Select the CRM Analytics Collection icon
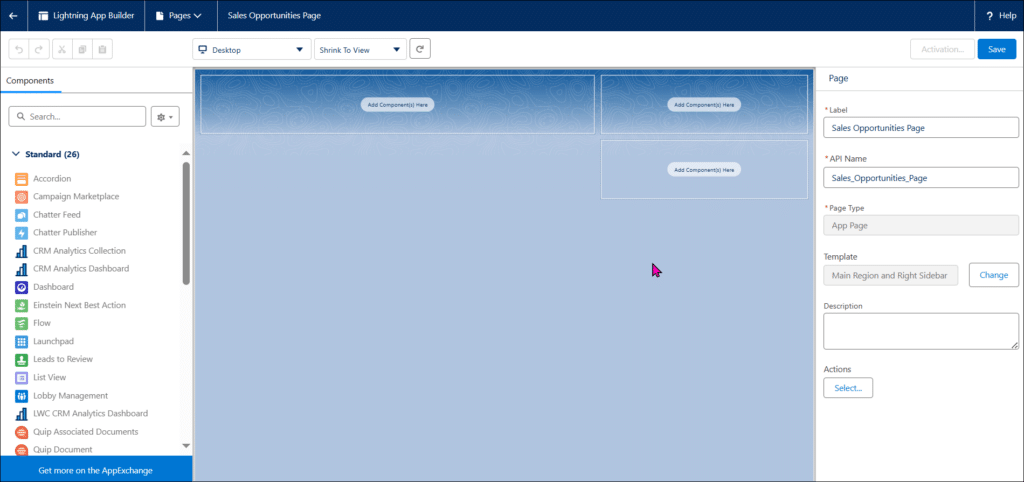This screenshot has height=482, width=1024. pyautogui.click(x=22, y=251)
